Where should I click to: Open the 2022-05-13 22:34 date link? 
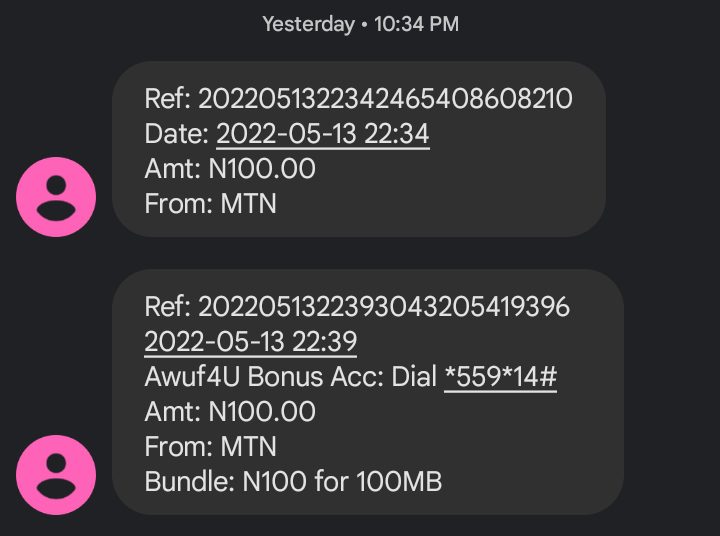tap(322, 134)
